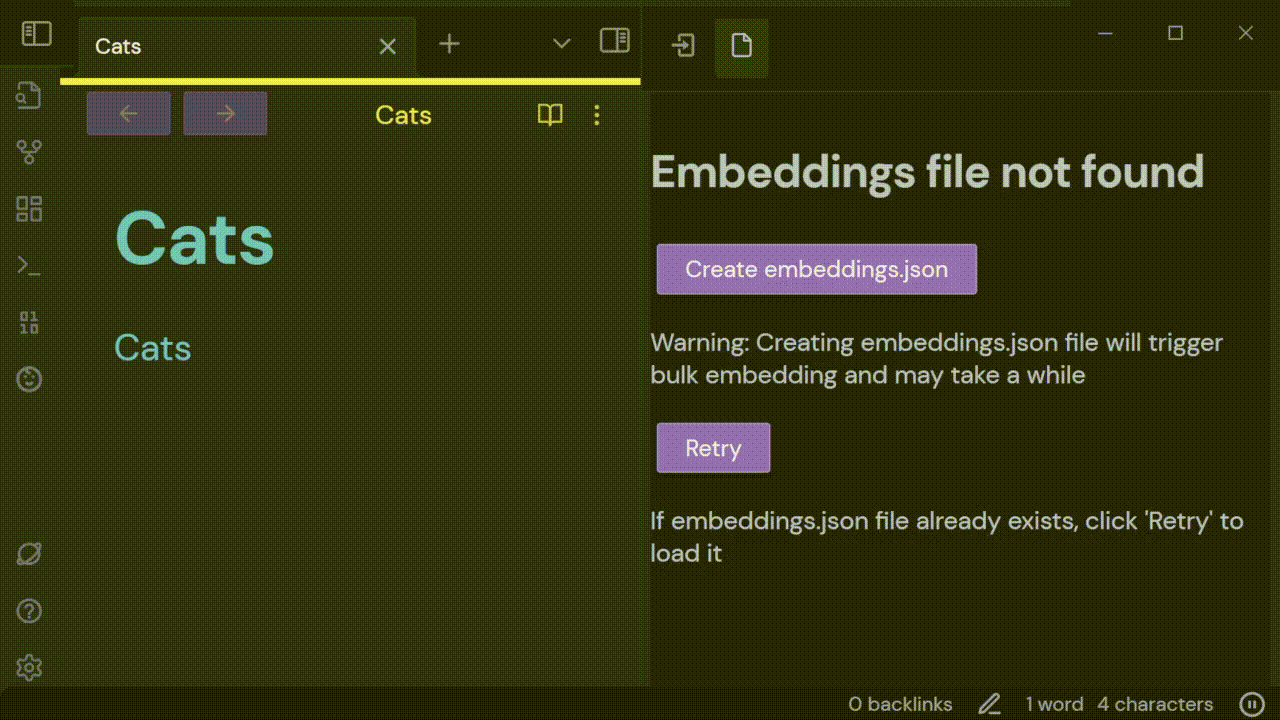Click the pause circle status bar icon
Viewport: 1280px width, 720px height.
[x=1251, y=704]
